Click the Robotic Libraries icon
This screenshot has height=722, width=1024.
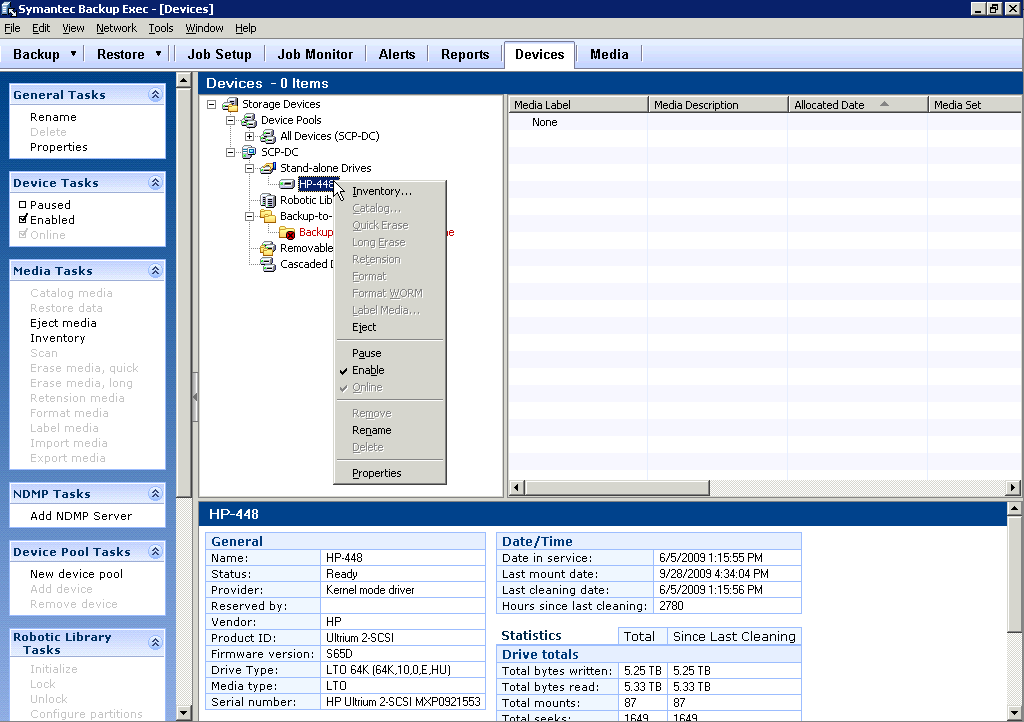269,200
